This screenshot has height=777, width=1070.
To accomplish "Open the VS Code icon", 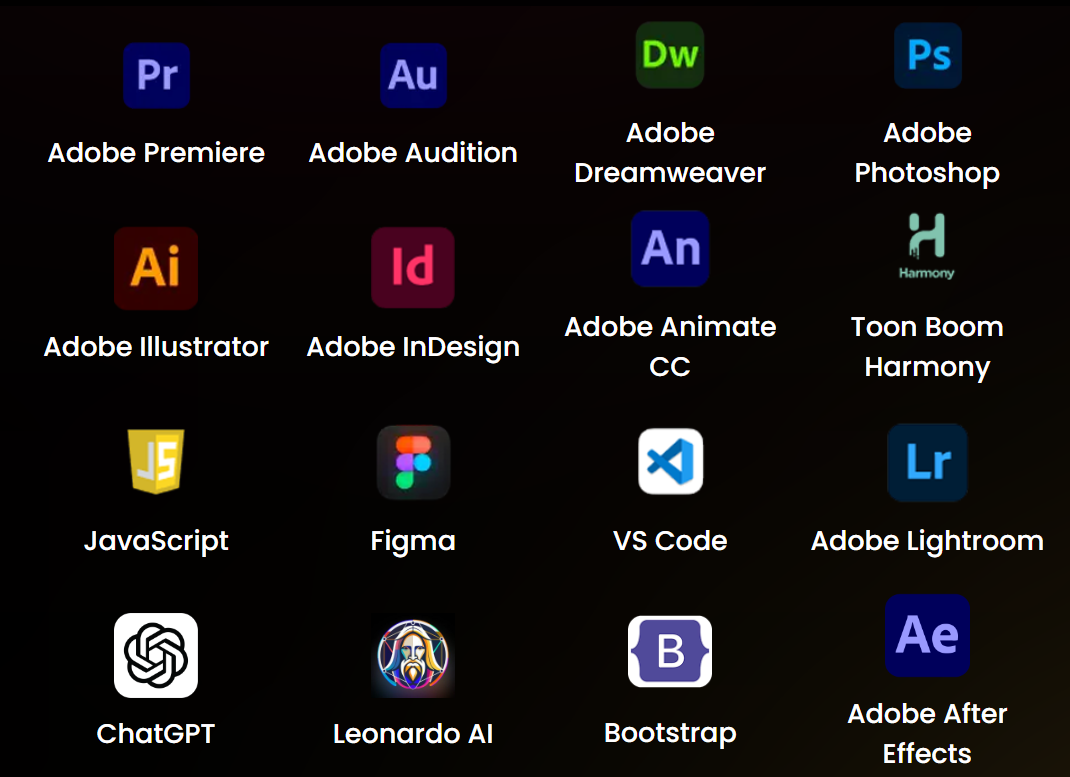I will tap(671, 461).
